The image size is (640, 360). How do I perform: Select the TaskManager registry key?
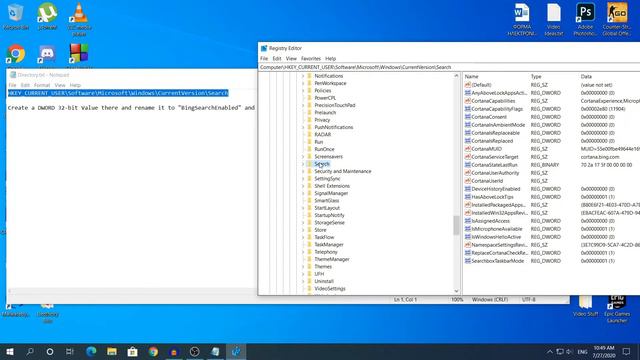[329, 245]
